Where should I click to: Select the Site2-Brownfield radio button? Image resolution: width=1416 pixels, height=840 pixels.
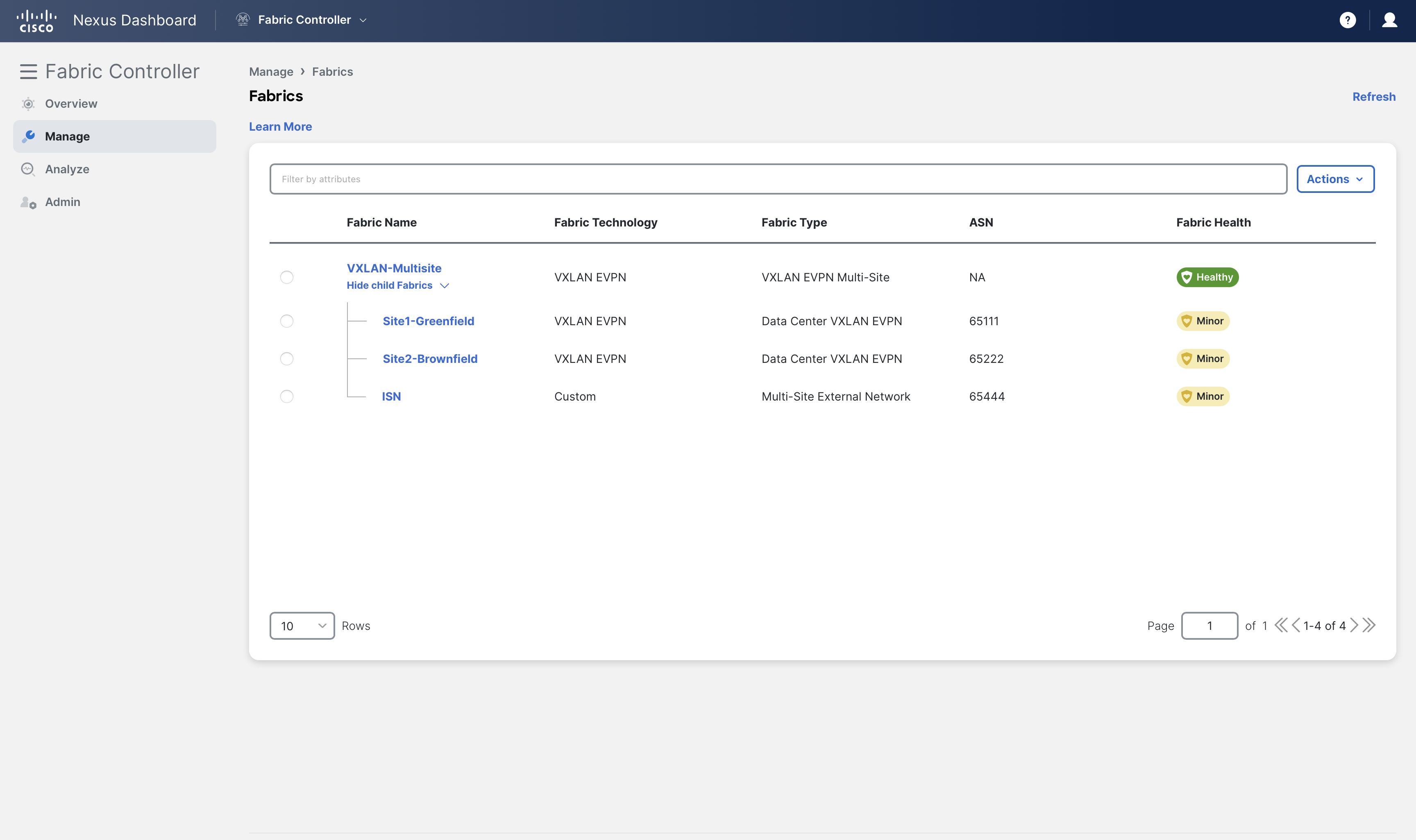pyautogui.click(x=287, y=359)
